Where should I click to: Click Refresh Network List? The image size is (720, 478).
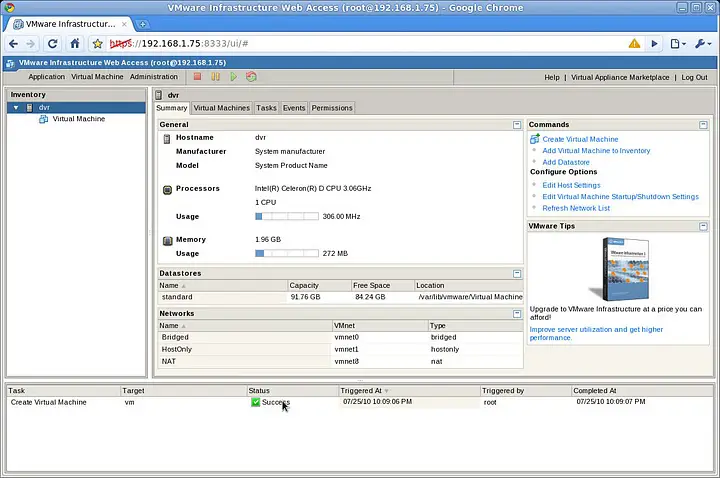coord(576,208)
